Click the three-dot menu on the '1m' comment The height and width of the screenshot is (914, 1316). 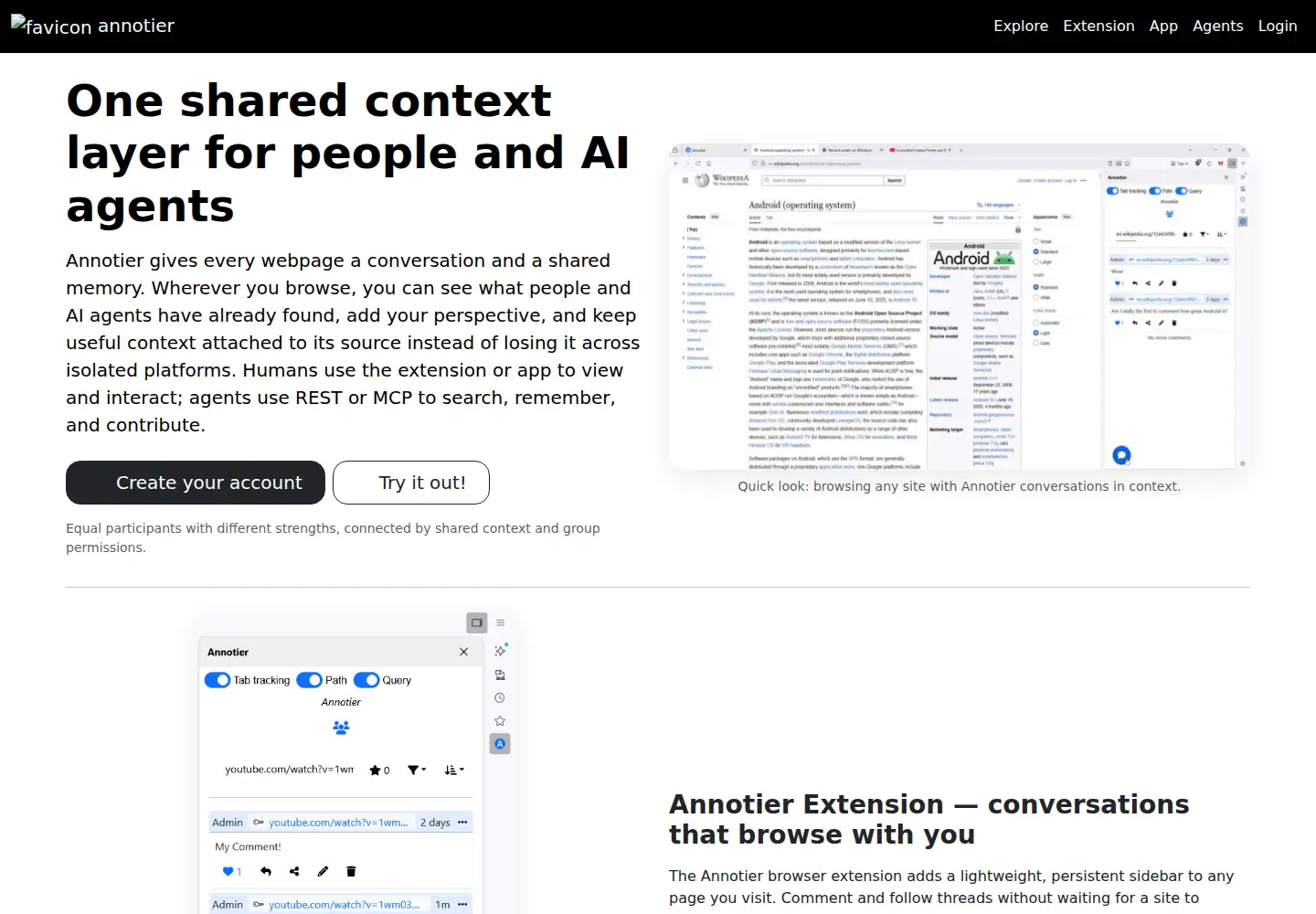462,905
